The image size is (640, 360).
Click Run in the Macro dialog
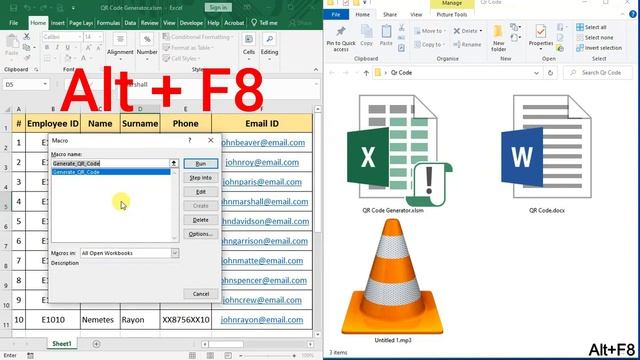coord(200,164)
